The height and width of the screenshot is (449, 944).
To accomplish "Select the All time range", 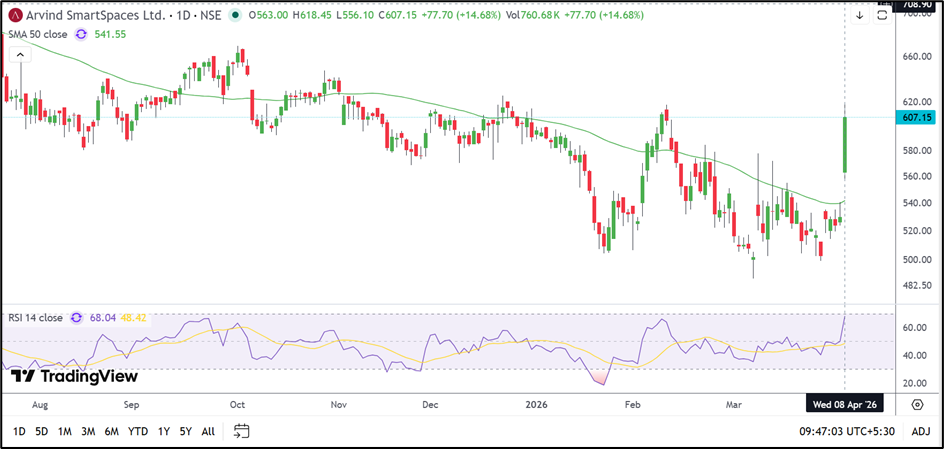I will (x=208, y=431).
